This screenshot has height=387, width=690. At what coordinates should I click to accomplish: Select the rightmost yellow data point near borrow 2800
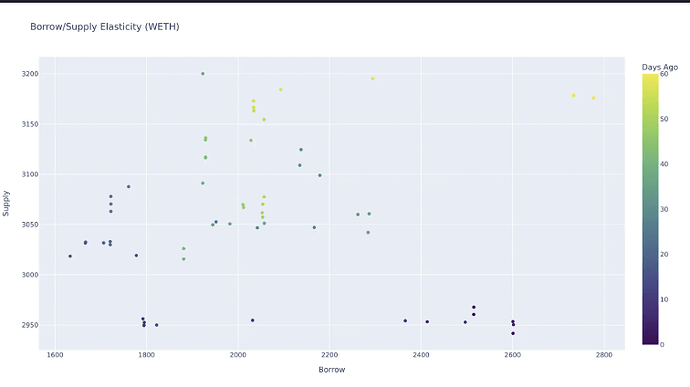[593, 98]
